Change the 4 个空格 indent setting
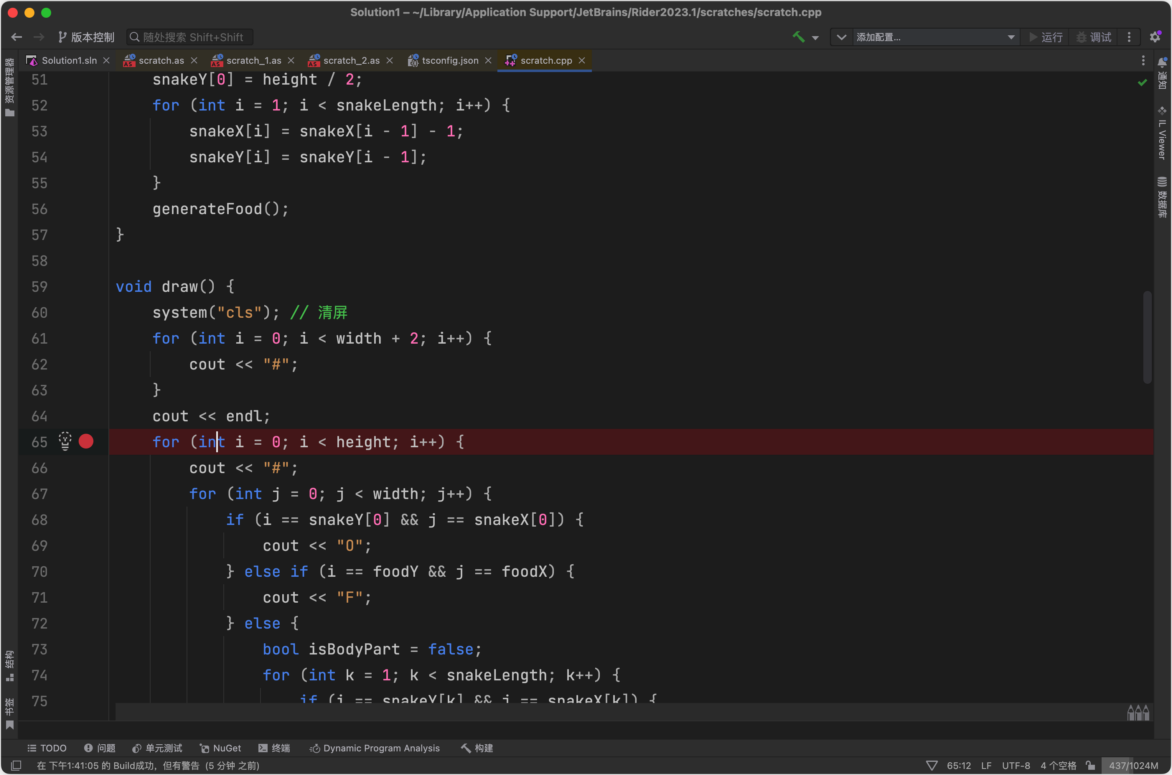Image resolution: width=1172 pixels, height=775 pixels. [1058, 765]
